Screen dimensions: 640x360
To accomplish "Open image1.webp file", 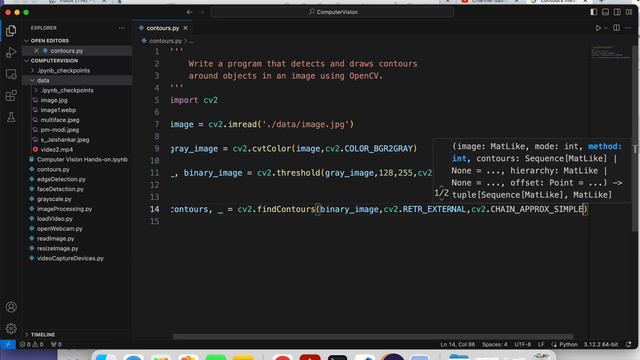I will coord(58,110).
